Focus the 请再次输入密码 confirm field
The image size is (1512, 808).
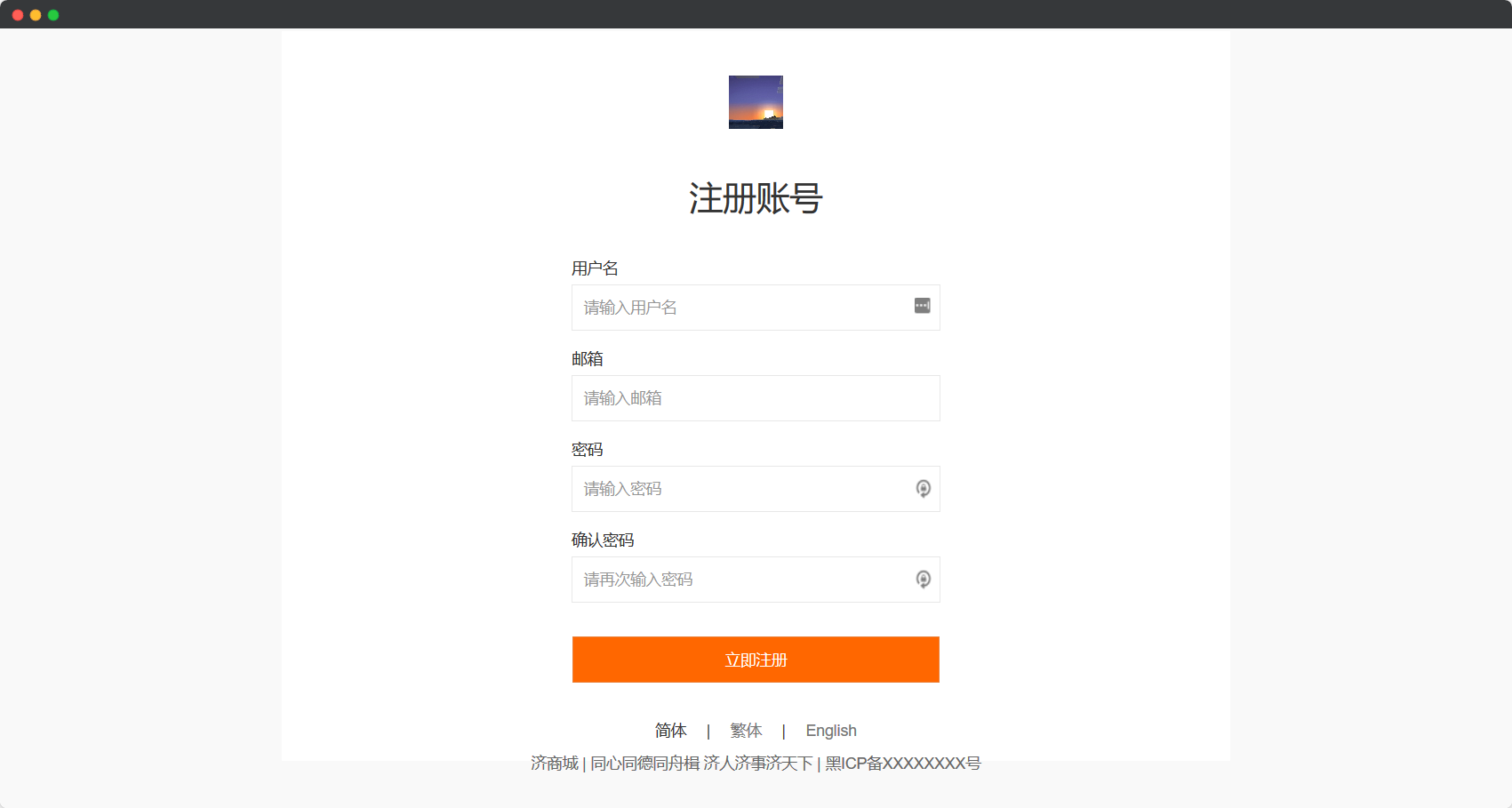point(756,580)
